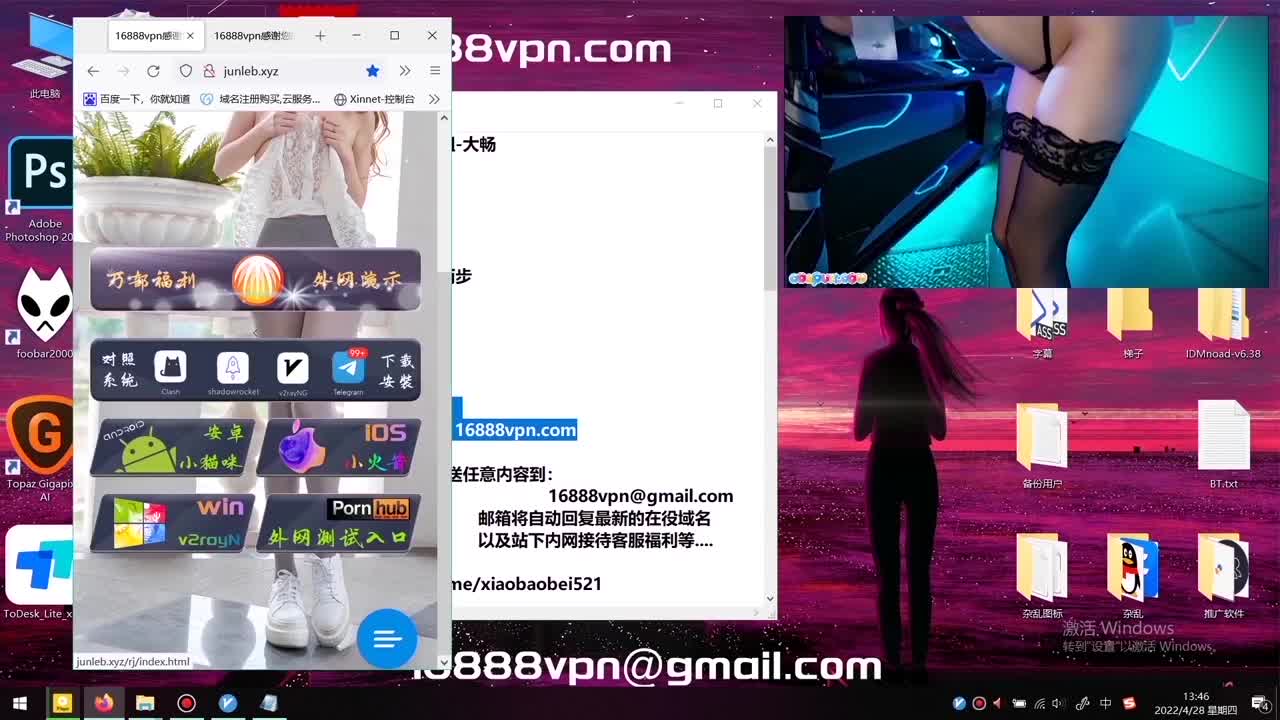Click the v2rayNG icon
1280x720 pixels.
pos(292,368)
